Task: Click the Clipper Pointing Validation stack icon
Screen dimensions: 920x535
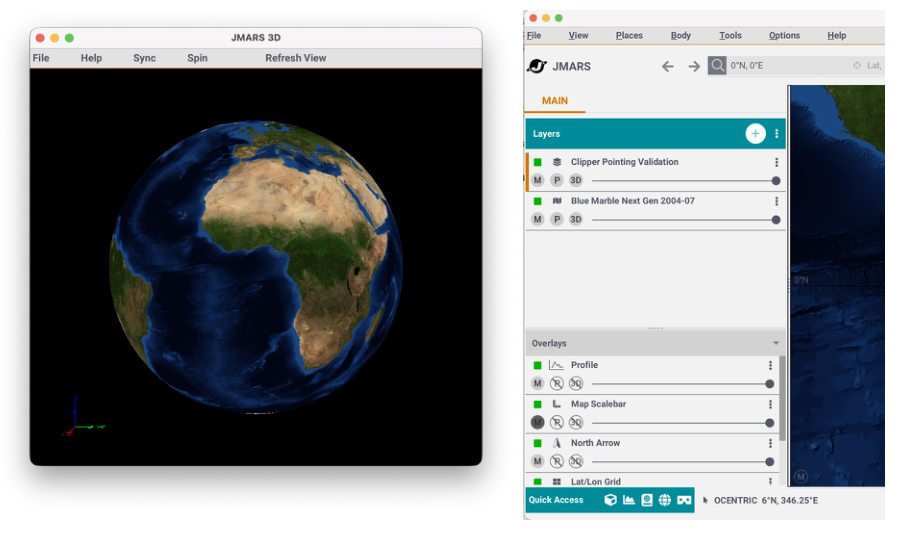Action: [x=557, y=162]
